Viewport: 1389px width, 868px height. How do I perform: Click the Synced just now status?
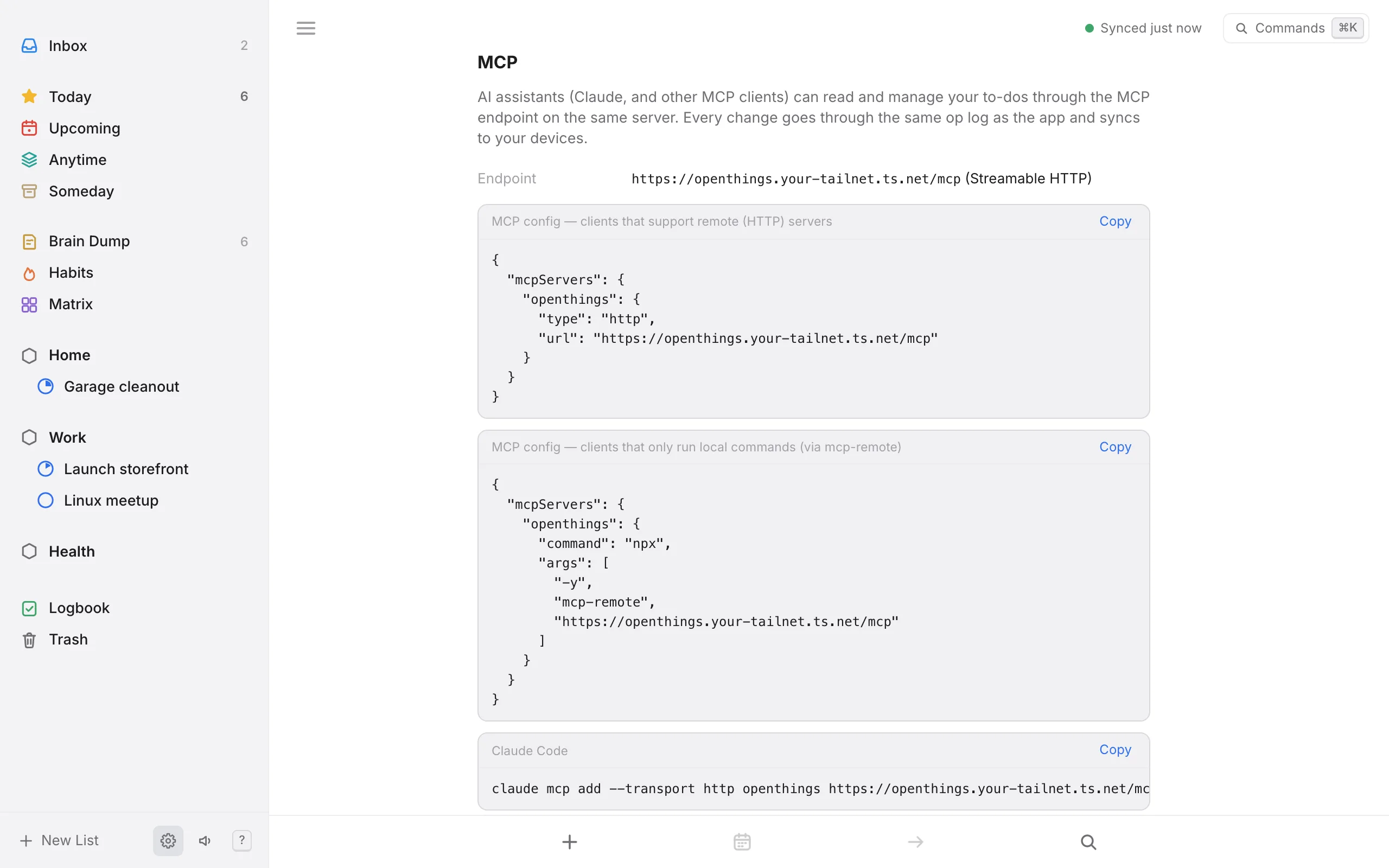[x=1143, y=28]
